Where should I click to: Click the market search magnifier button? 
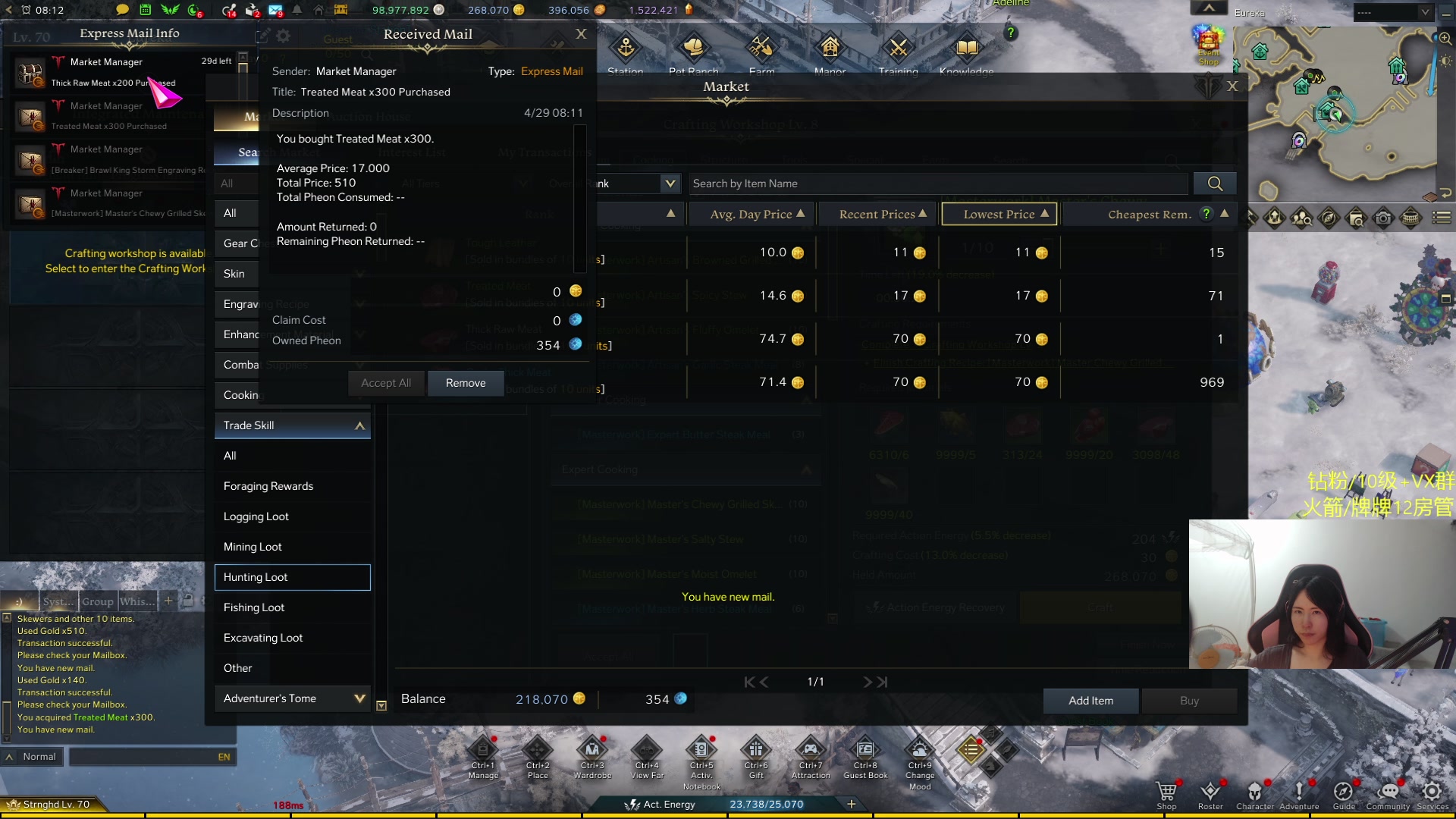1214,184
